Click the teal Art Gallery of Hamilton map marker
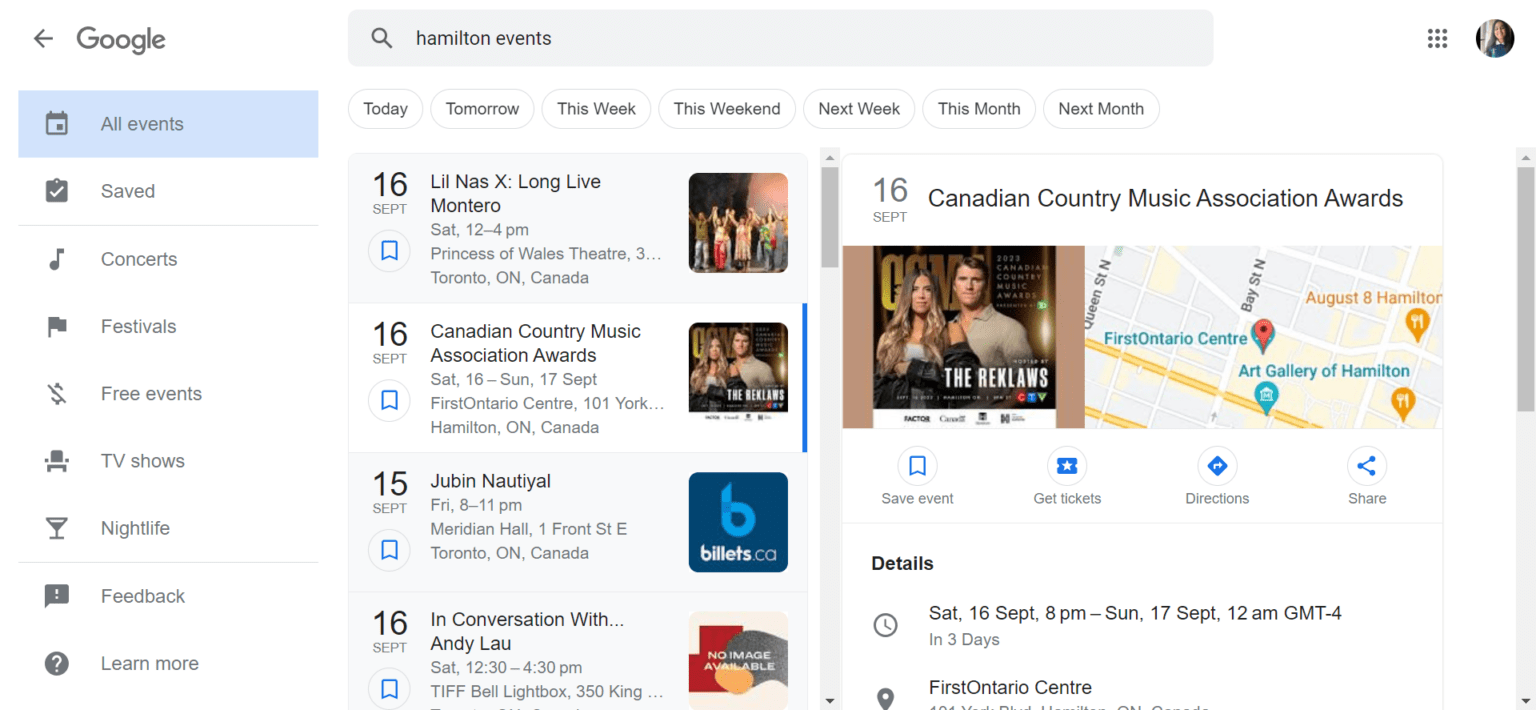 tap(1267, 397)
